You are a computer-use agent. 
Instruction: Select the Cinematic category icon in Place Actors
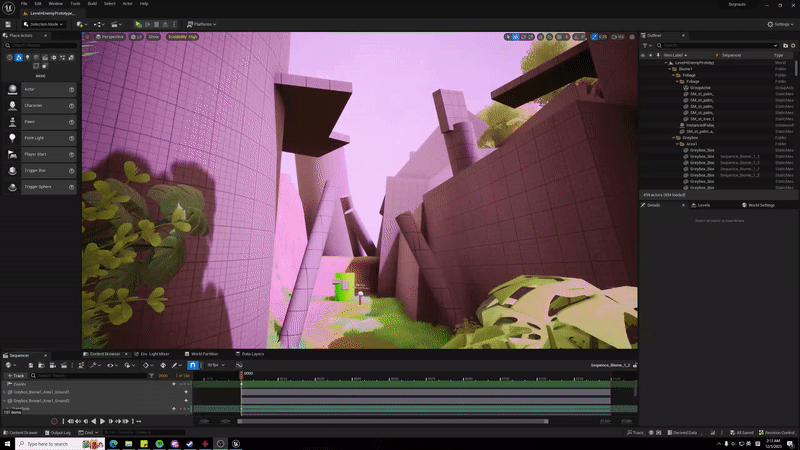pyautogui.click(x=45, y=58)
